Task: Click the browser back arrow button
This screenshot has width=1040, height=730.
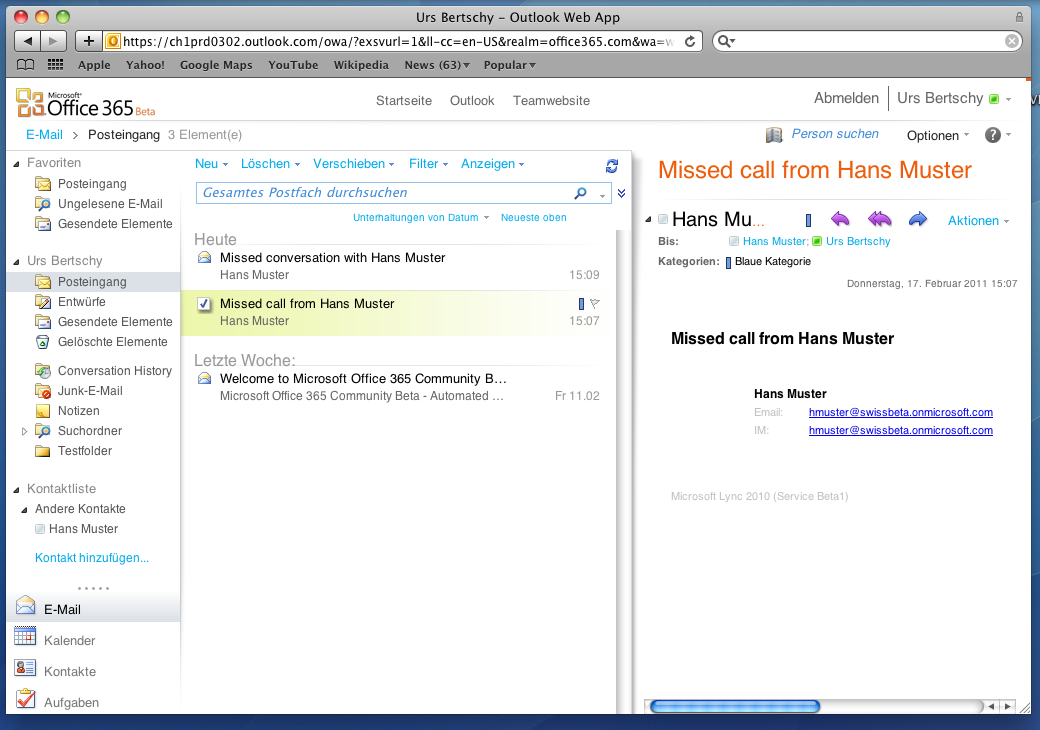Action: click(27, 41)
